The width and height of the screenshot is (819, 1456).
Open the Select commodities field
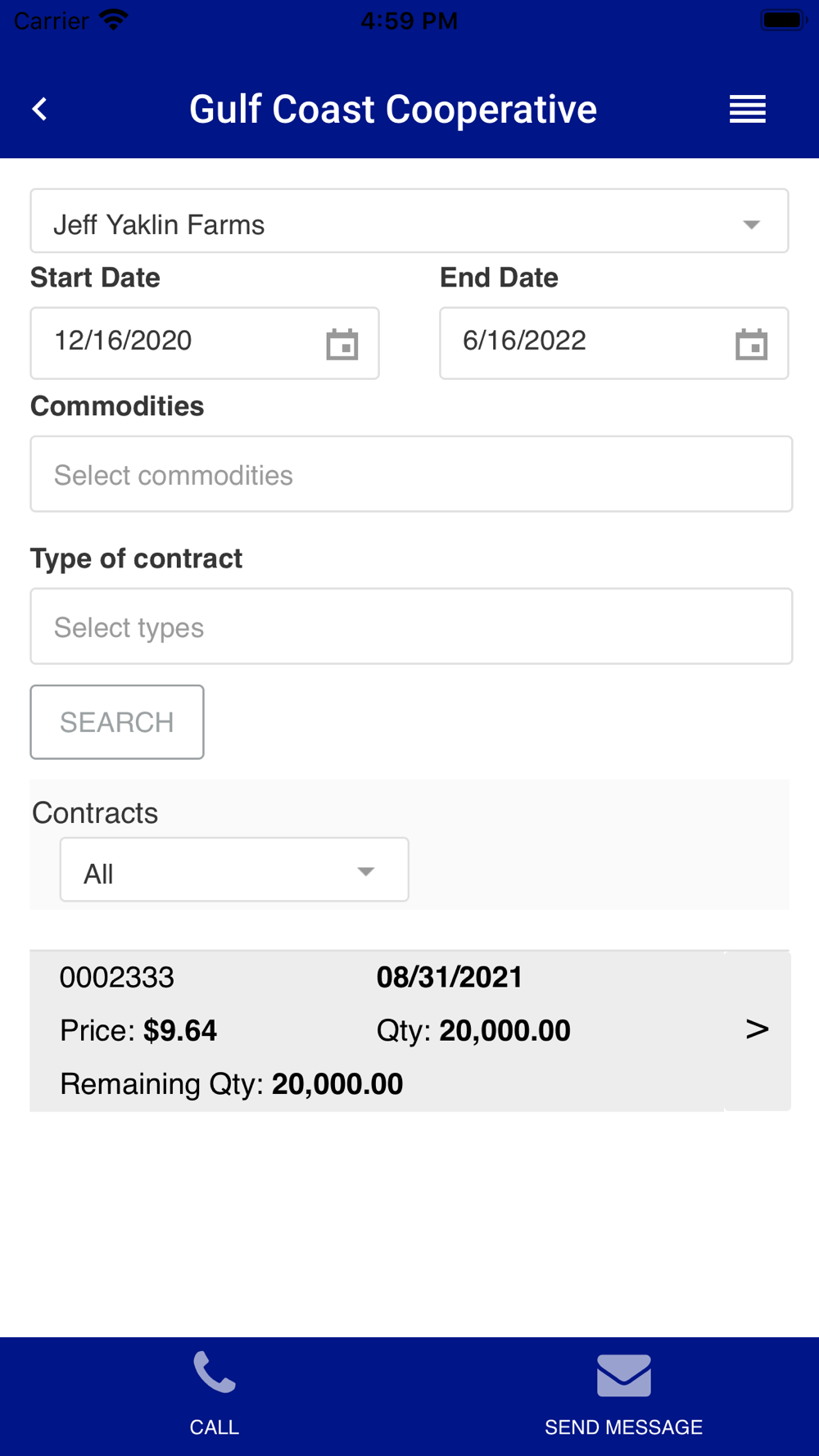click(411, 474)
